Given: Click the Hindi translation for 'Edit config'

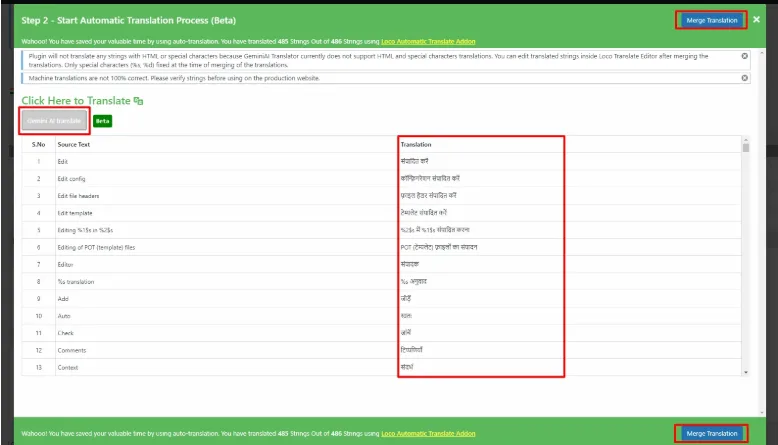Looking at the screenshot, I should (430, 178).
